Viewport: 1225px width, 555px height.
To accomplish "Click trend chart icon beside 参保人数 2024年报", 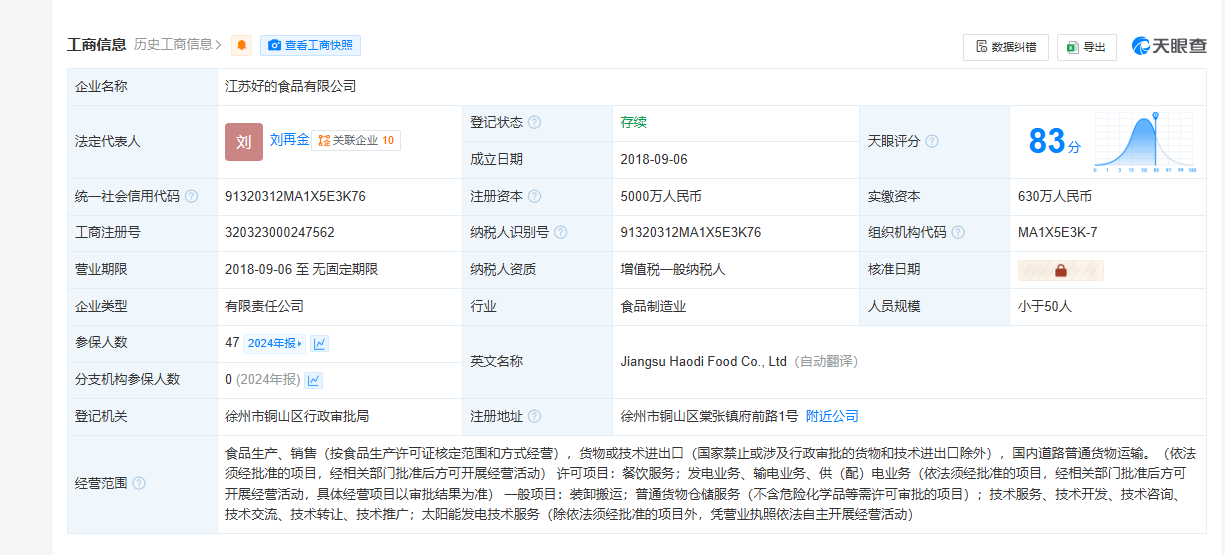I will tap(320, 343).
